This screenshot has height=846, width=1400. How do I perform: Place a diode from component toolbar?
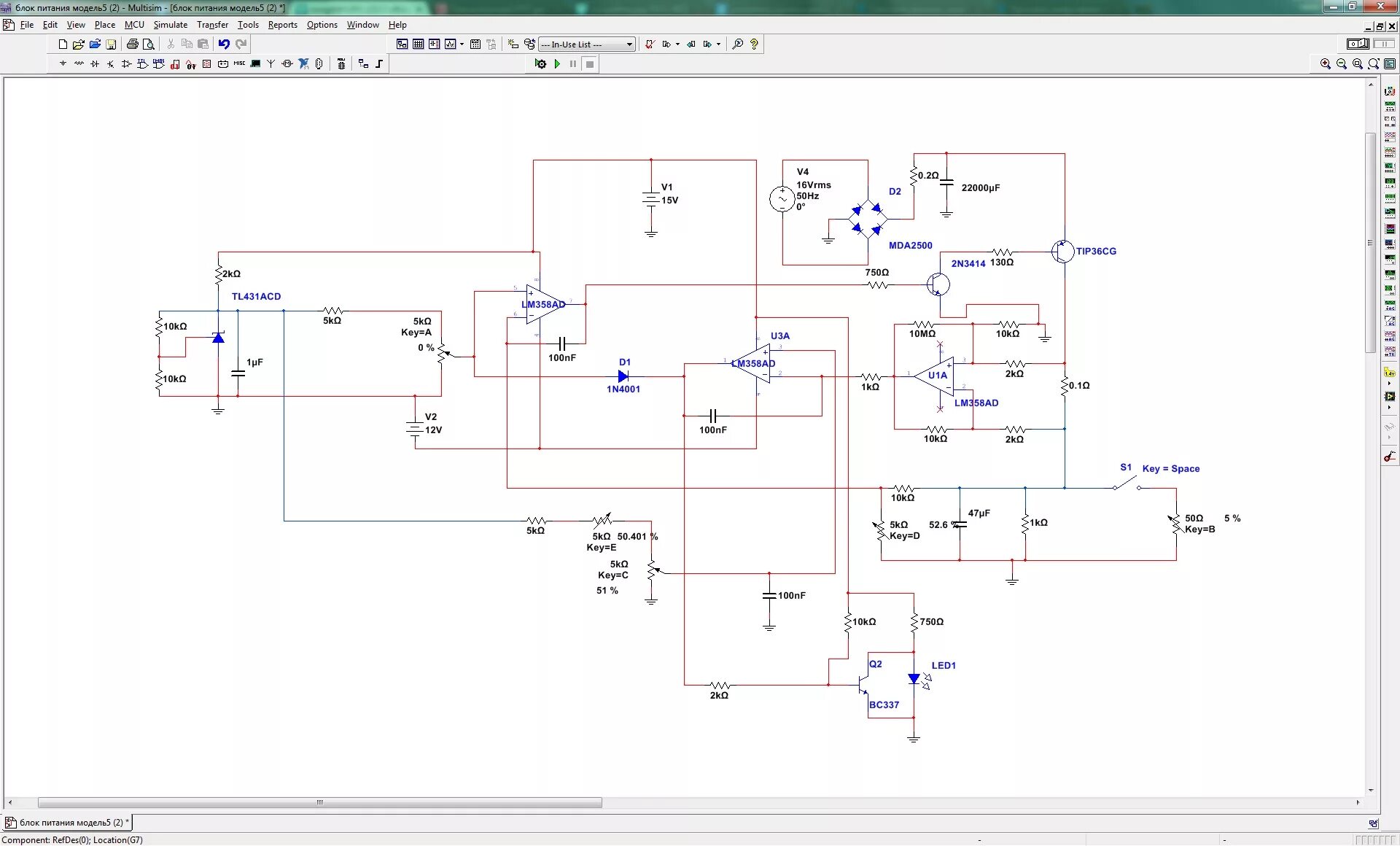point(95,64)
